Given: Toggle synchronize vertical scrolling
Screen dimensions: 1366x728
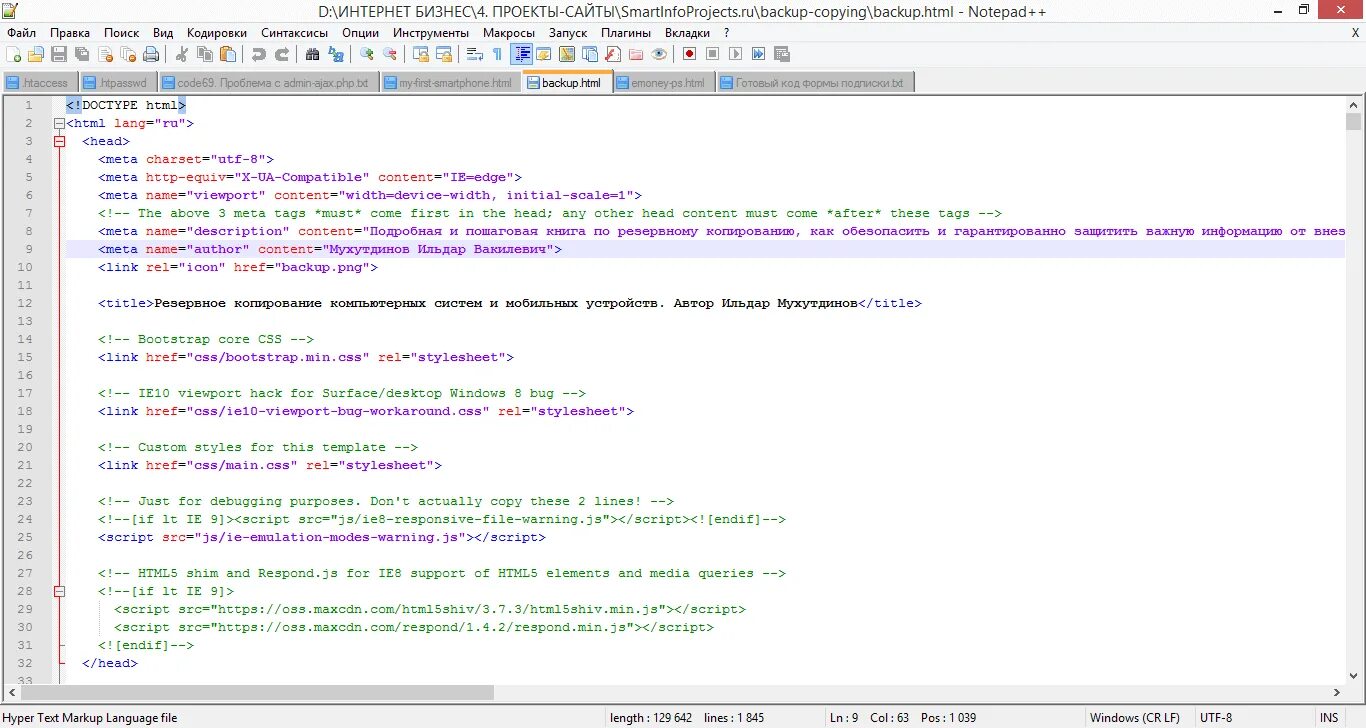Looking at the screenshot, I should tap(421, 54).
